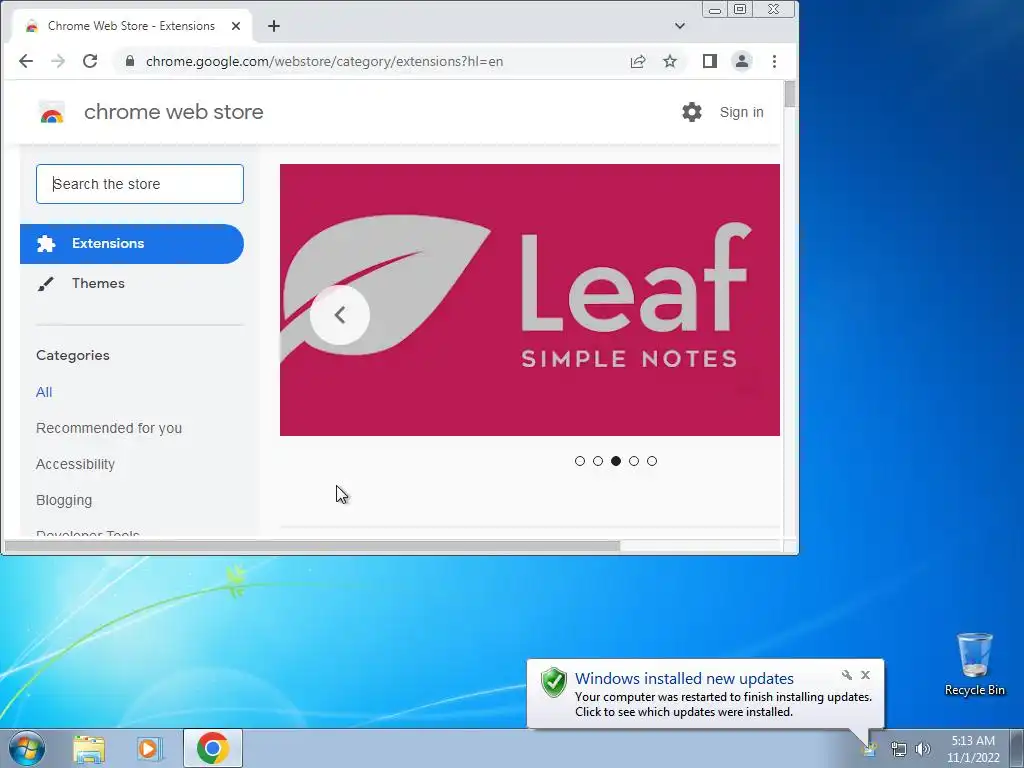The image size is (1024, 768).
Task: Go back with the browser back arrow
Action: [x=25, y=61]
